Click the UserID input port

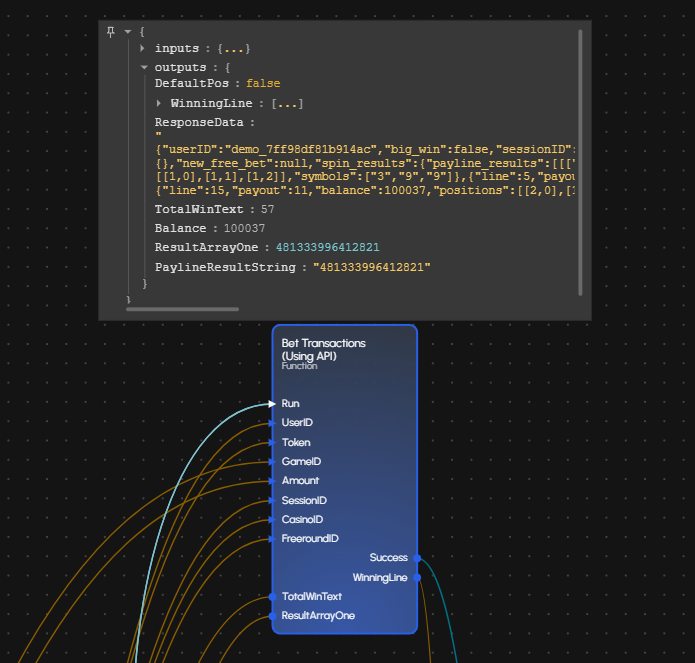pos(272,423)
